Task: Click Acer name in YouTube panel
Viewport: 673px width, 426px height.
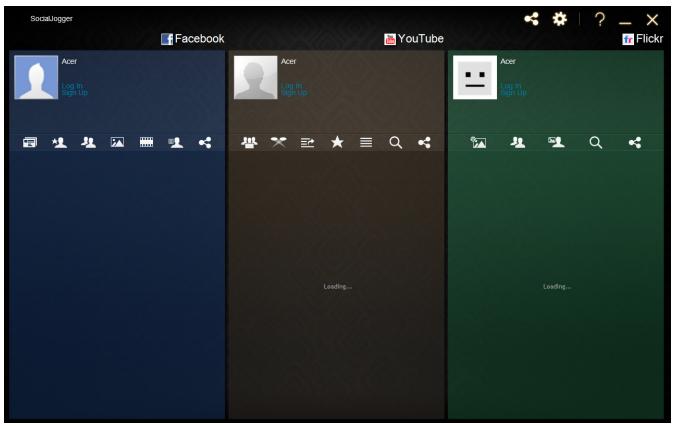Action: 288,61
